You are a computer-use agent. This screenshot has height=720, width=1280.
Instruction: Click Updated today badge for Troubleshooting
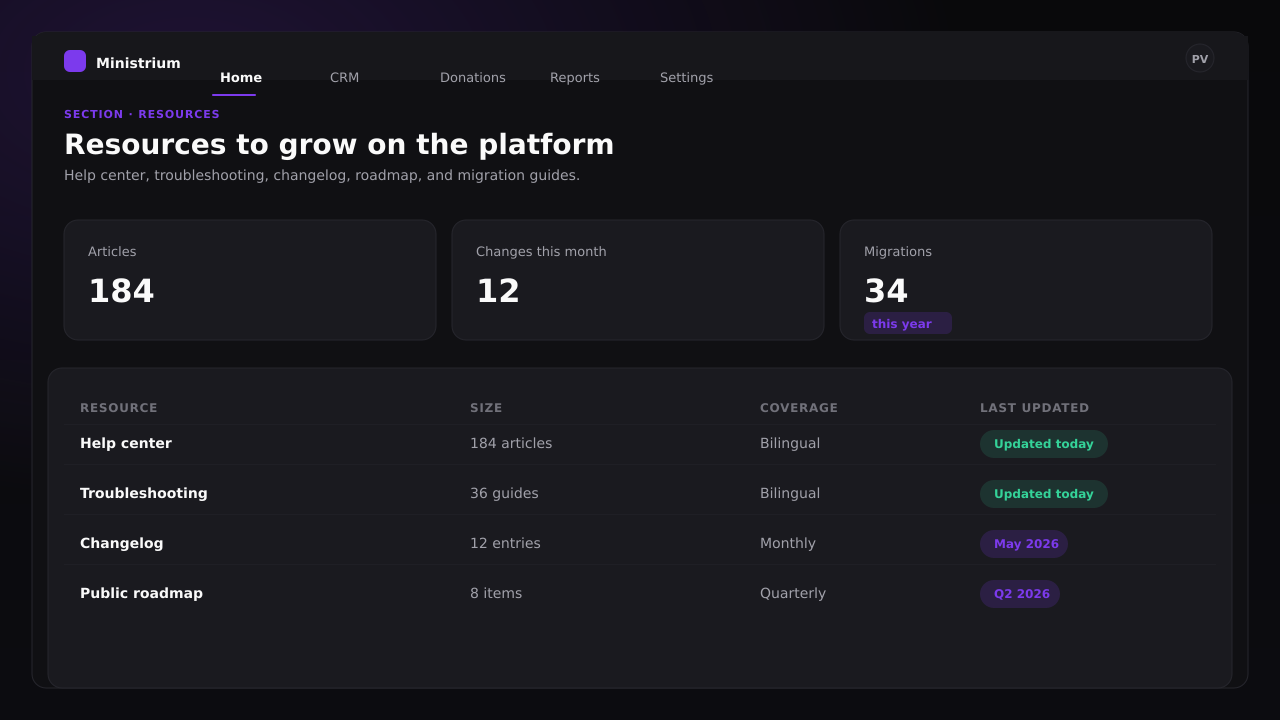(x=1044, y=494)
